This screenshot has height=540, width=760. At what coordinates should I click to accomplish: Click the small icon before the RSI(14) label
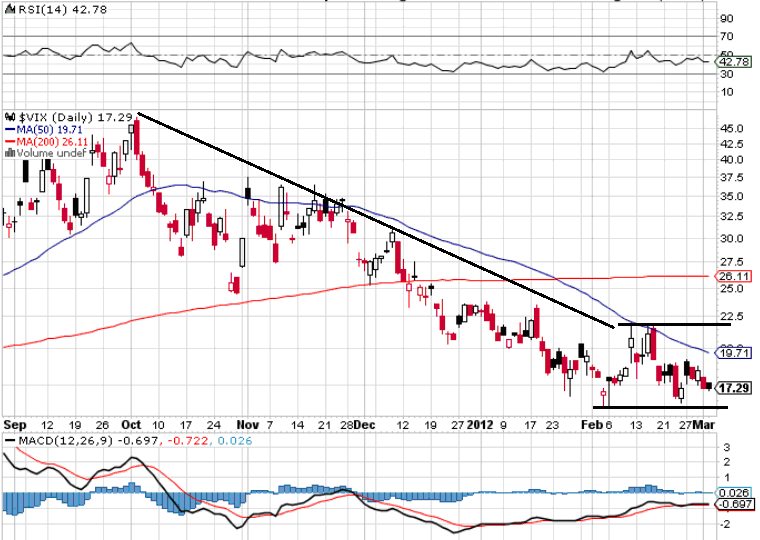click(10, 10)
